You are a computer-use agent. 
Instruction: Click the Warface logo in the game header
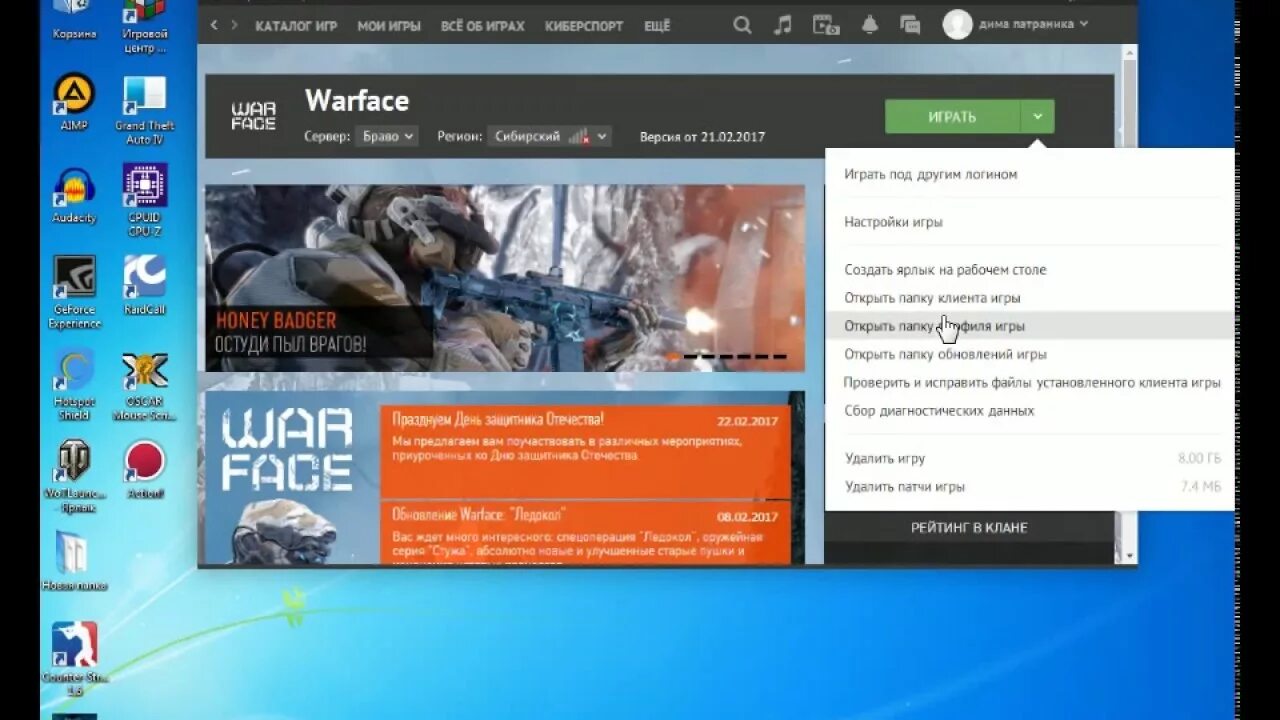253,115
